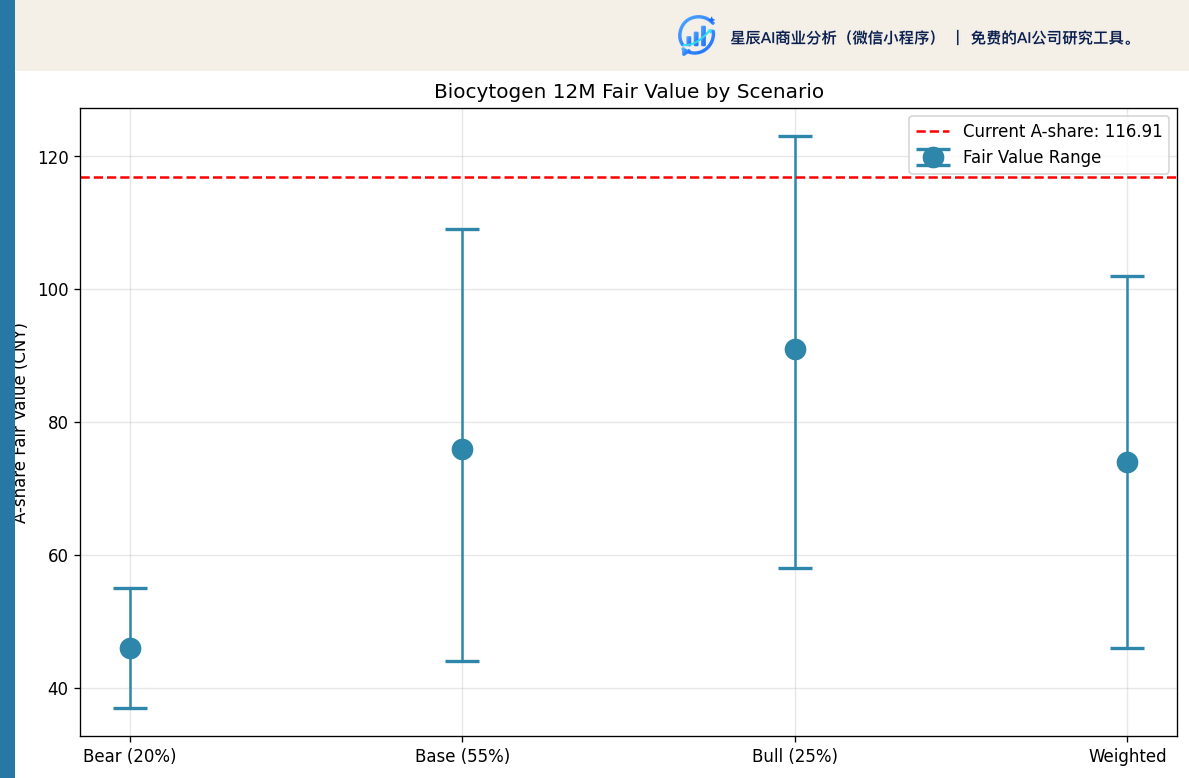
Task: Click the y-axis tick label 60
Action: point(58,556)
